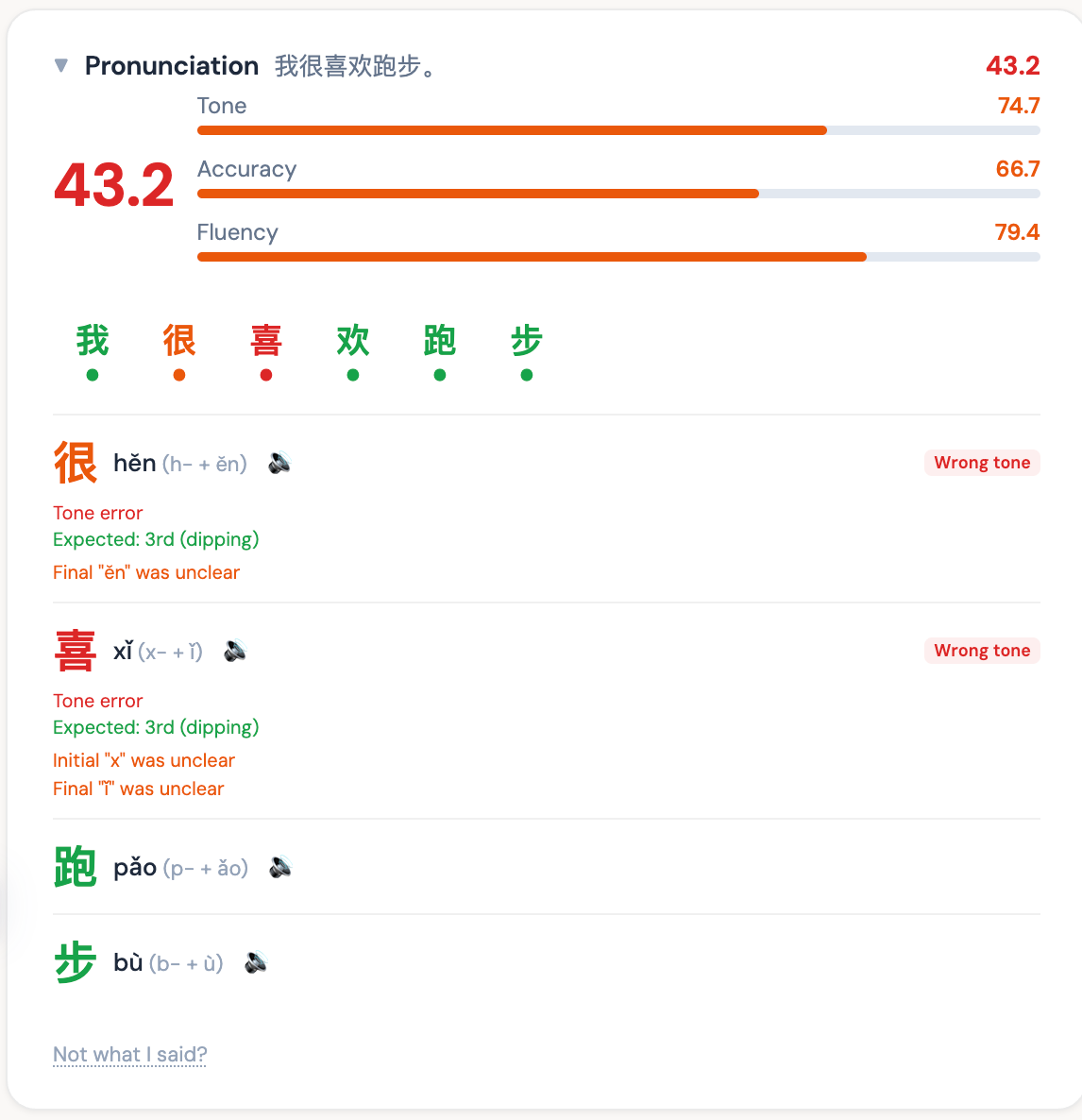
Task: Click the 'Wrong tone' badge for 很
Action: pyautogui.click(x=982, y=463)
